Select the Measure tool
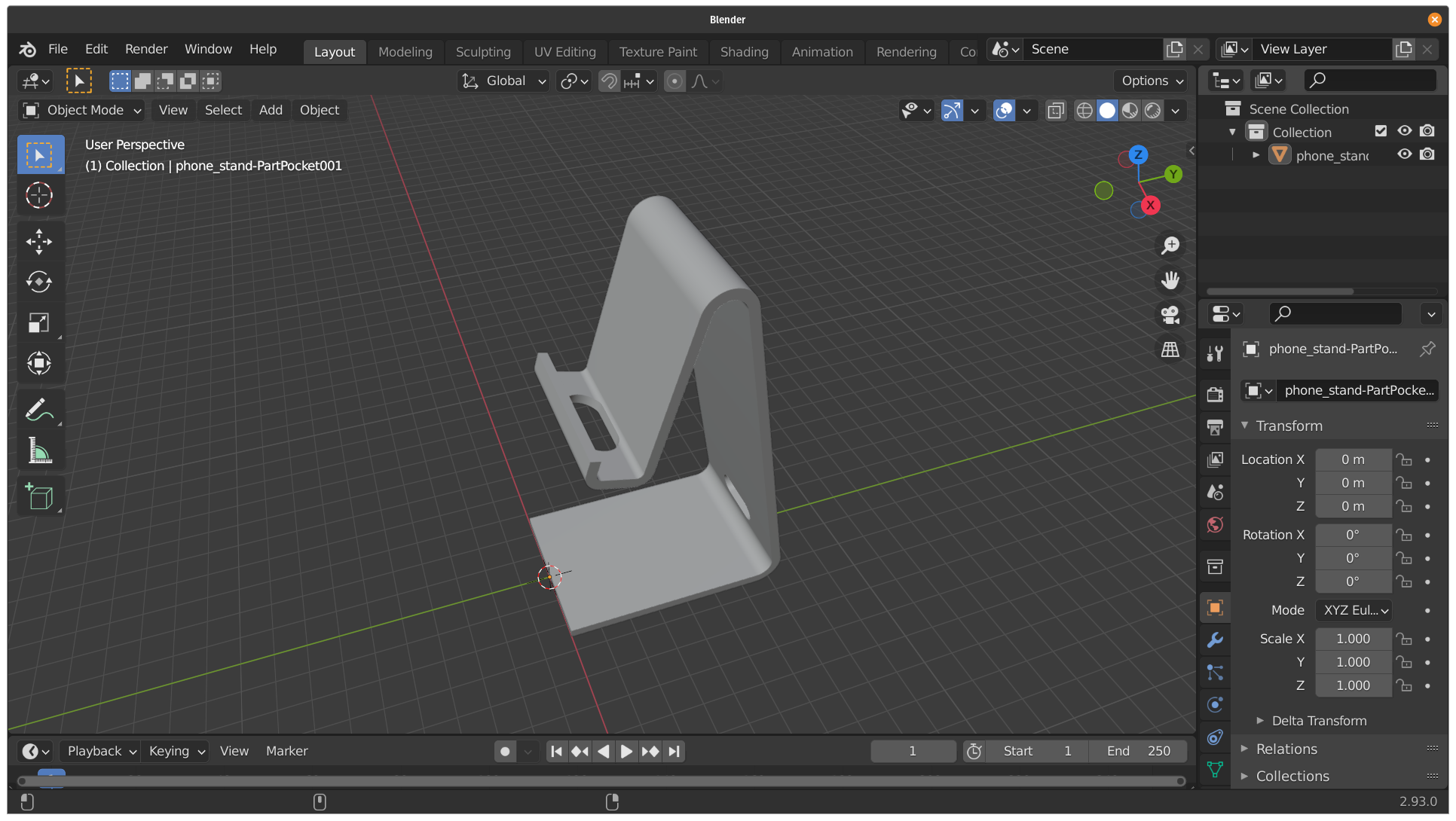This screenshot has height=821, width=1456. tap(39, 451)
